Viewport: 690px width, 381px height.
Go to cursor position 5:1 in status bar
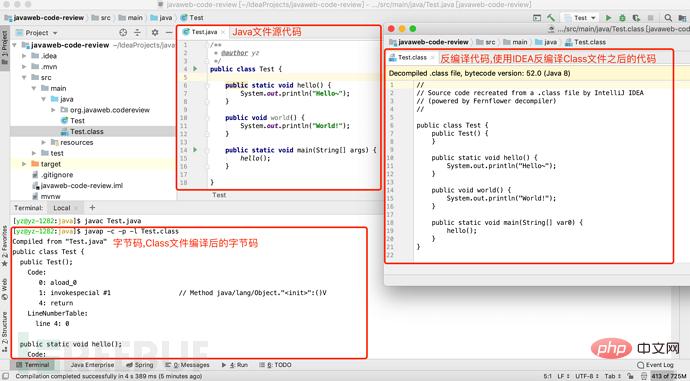[547, 376]
